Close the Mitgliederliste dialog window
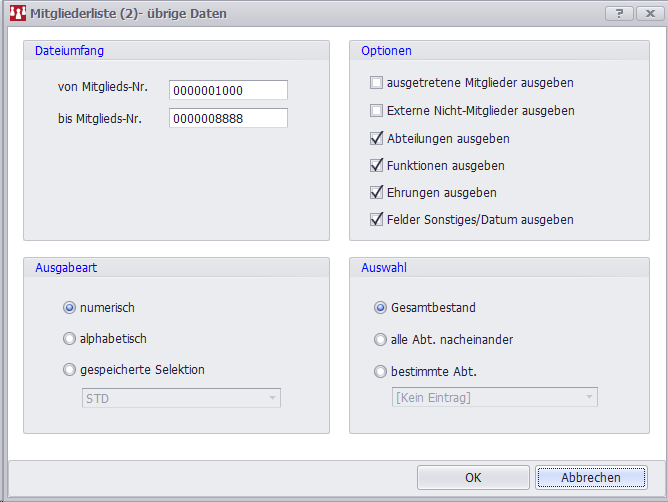The width and height of the screenshot is (668, 502). [x=648, y=13]
